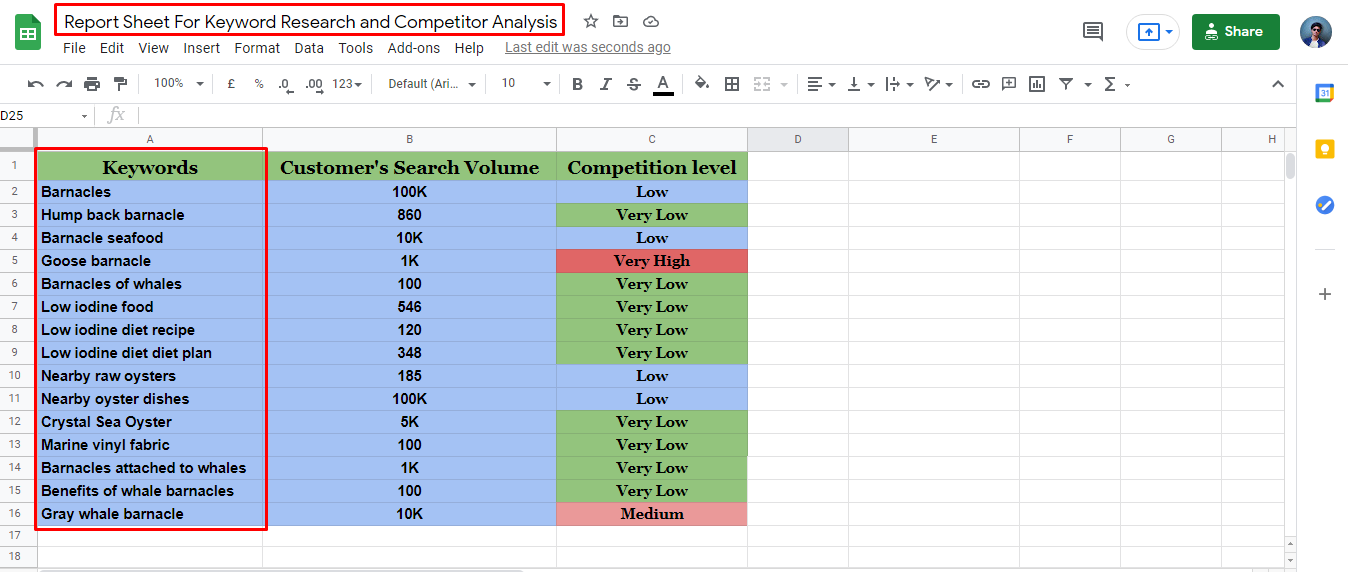1348x572 pixels.
Task: Open the borders tool
Action: pyautogui.click(x=732, y=84)
